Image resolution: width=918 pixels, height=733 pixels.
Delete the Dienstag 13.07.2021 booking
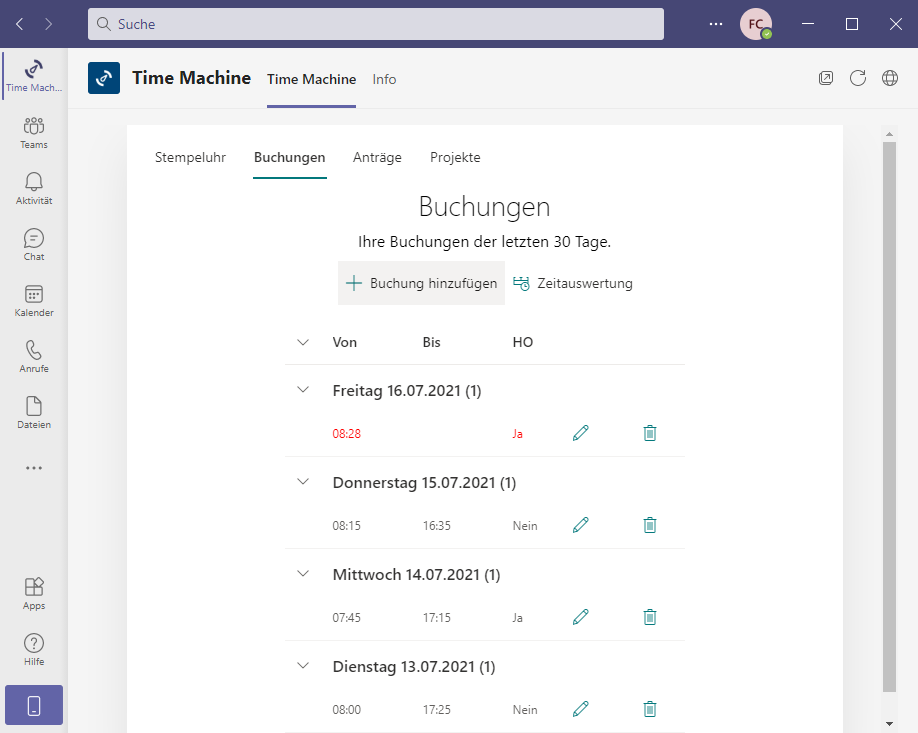pos(650,709)
